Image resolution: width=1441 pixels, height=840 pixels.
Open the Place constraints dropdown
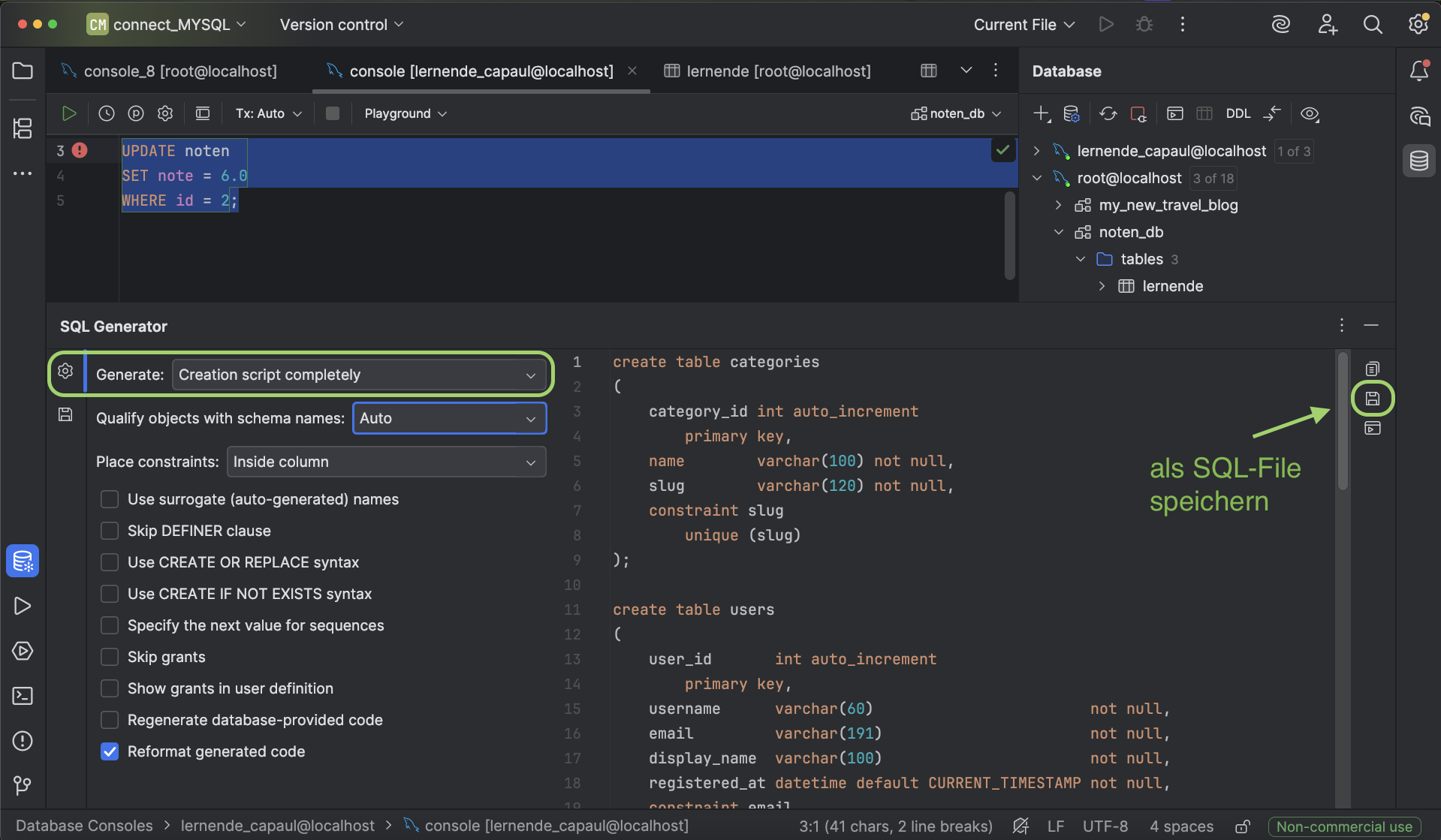click(x=386, y=462)
